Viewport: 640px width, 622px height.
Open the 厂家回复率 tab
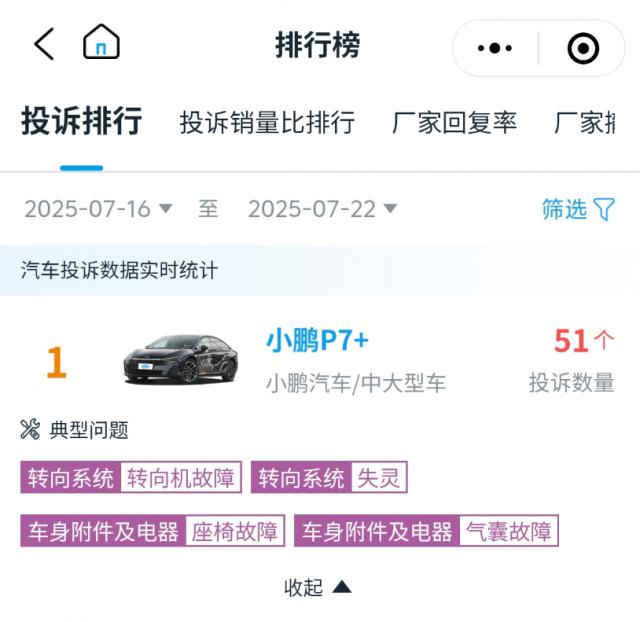coord(454,123)
